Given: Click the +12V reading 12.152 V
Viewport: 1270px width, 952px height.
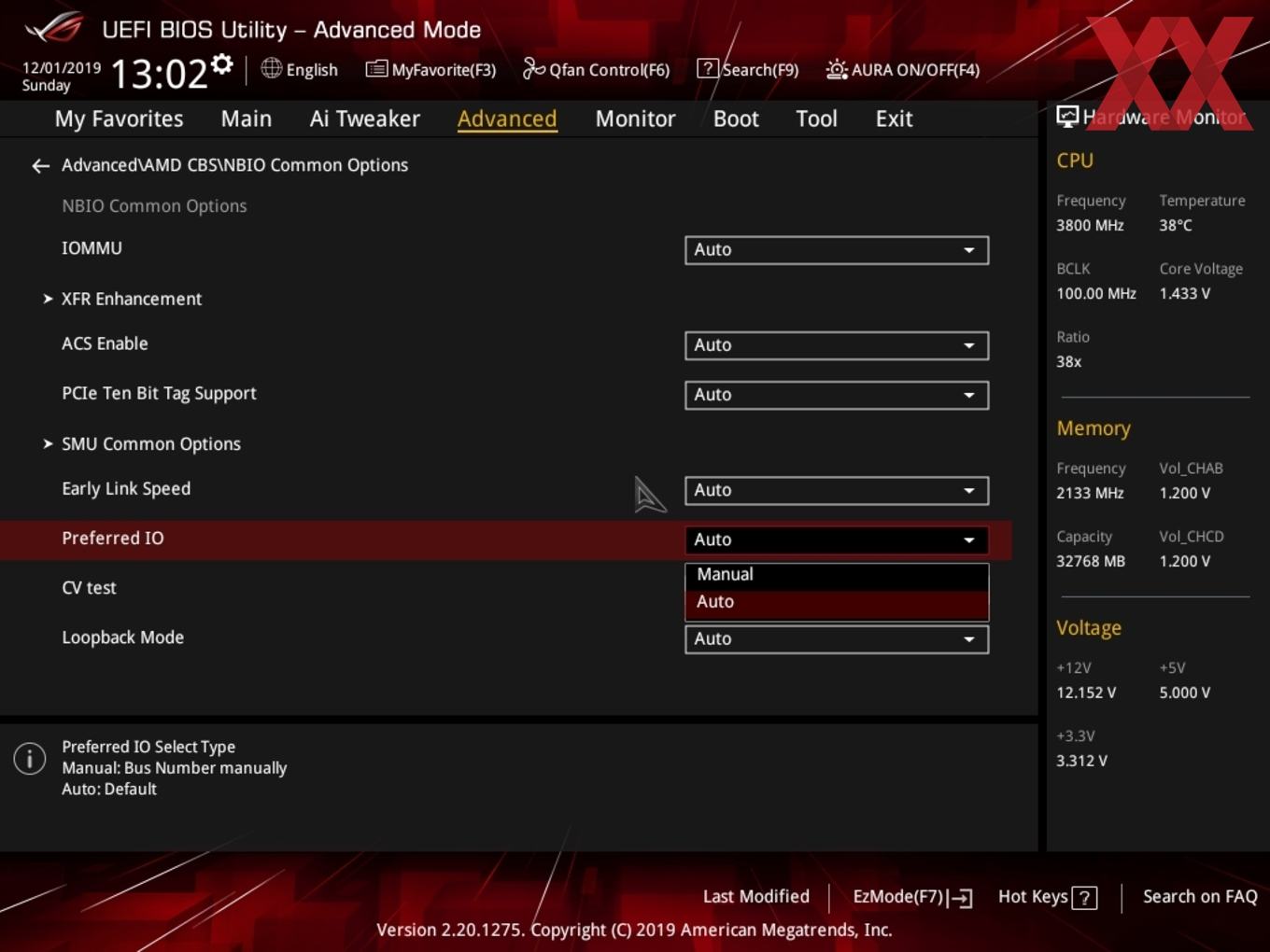Looking at the screenshot, I should click(x=1086, y=693).
